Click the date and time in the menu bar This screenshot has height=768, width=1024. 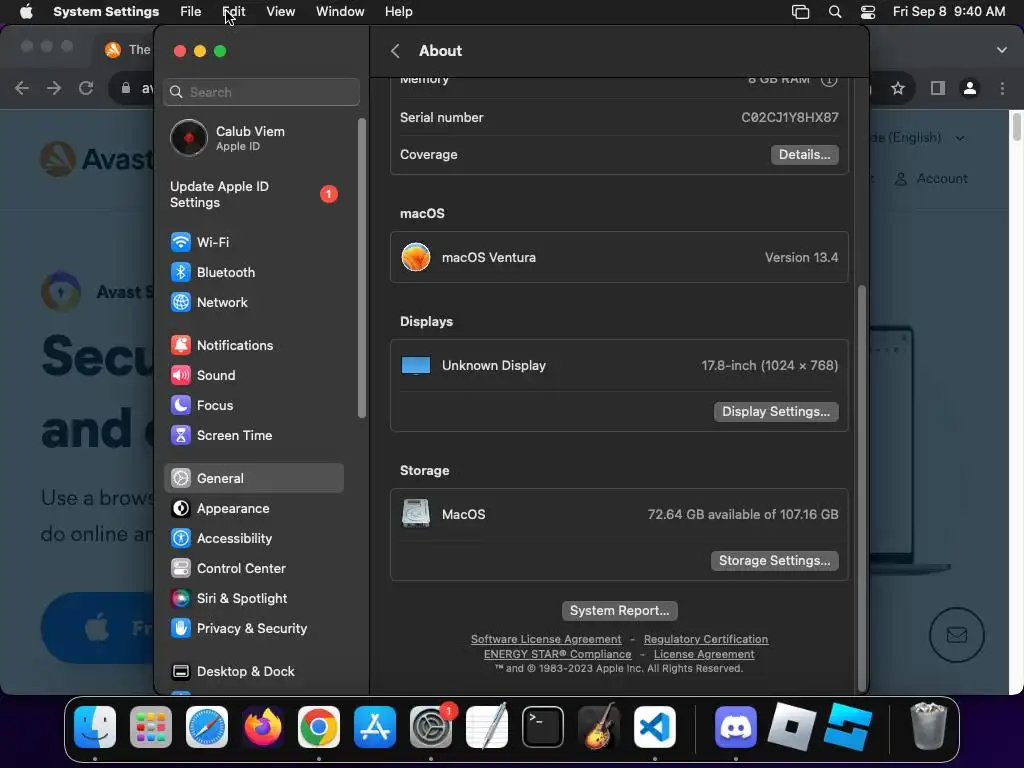[x=949, y=12]
